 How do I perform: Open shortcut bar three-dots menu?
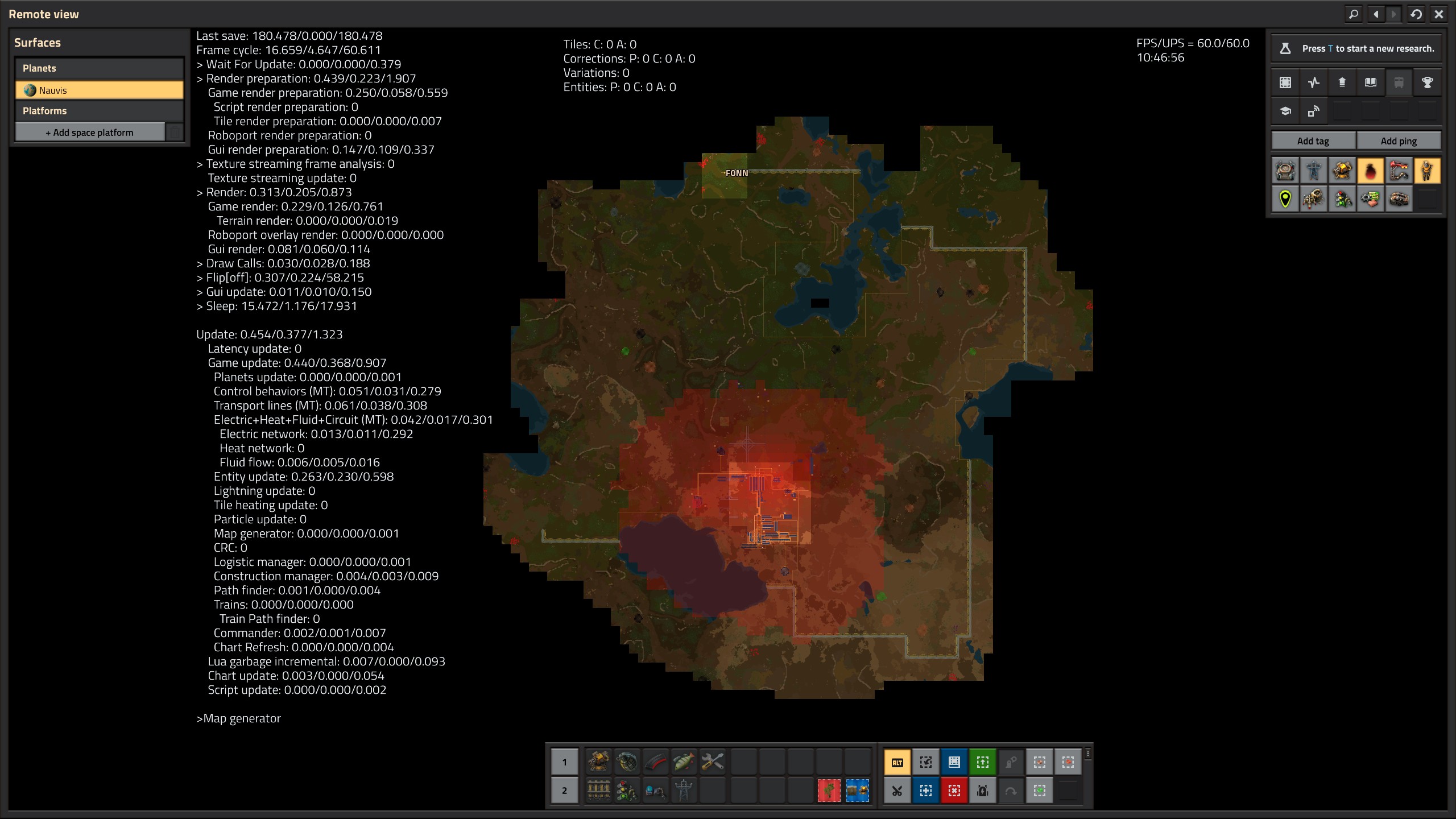click(1087, 754)
